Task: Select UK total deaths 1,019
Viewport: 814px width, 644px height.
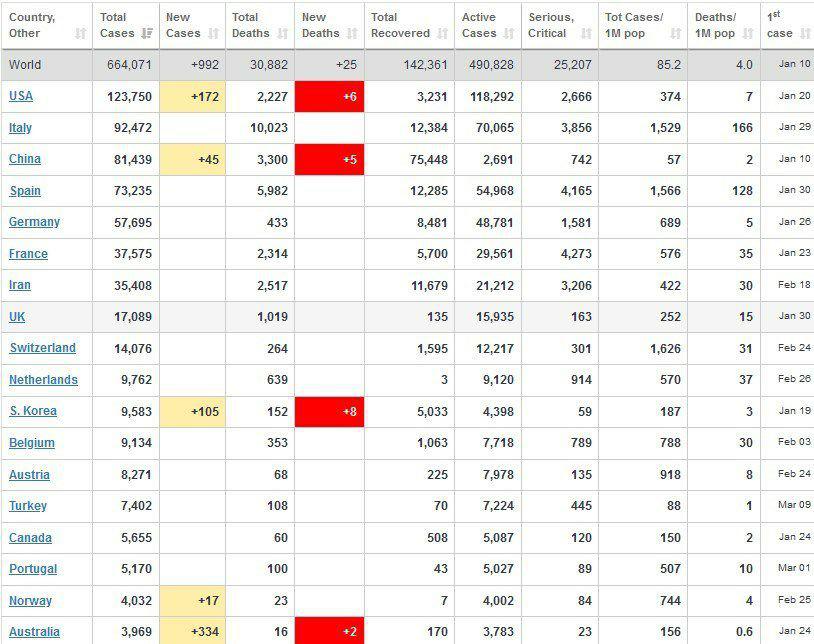Action: point(273,317)
